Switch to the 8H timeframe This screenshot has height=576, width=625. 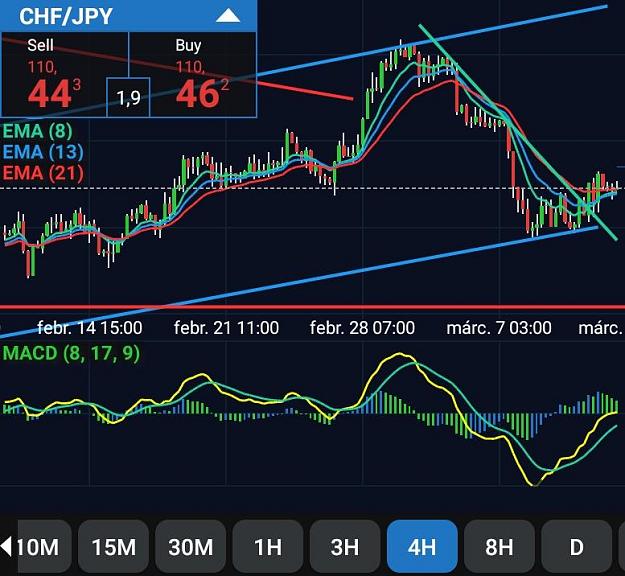(499, 547)
